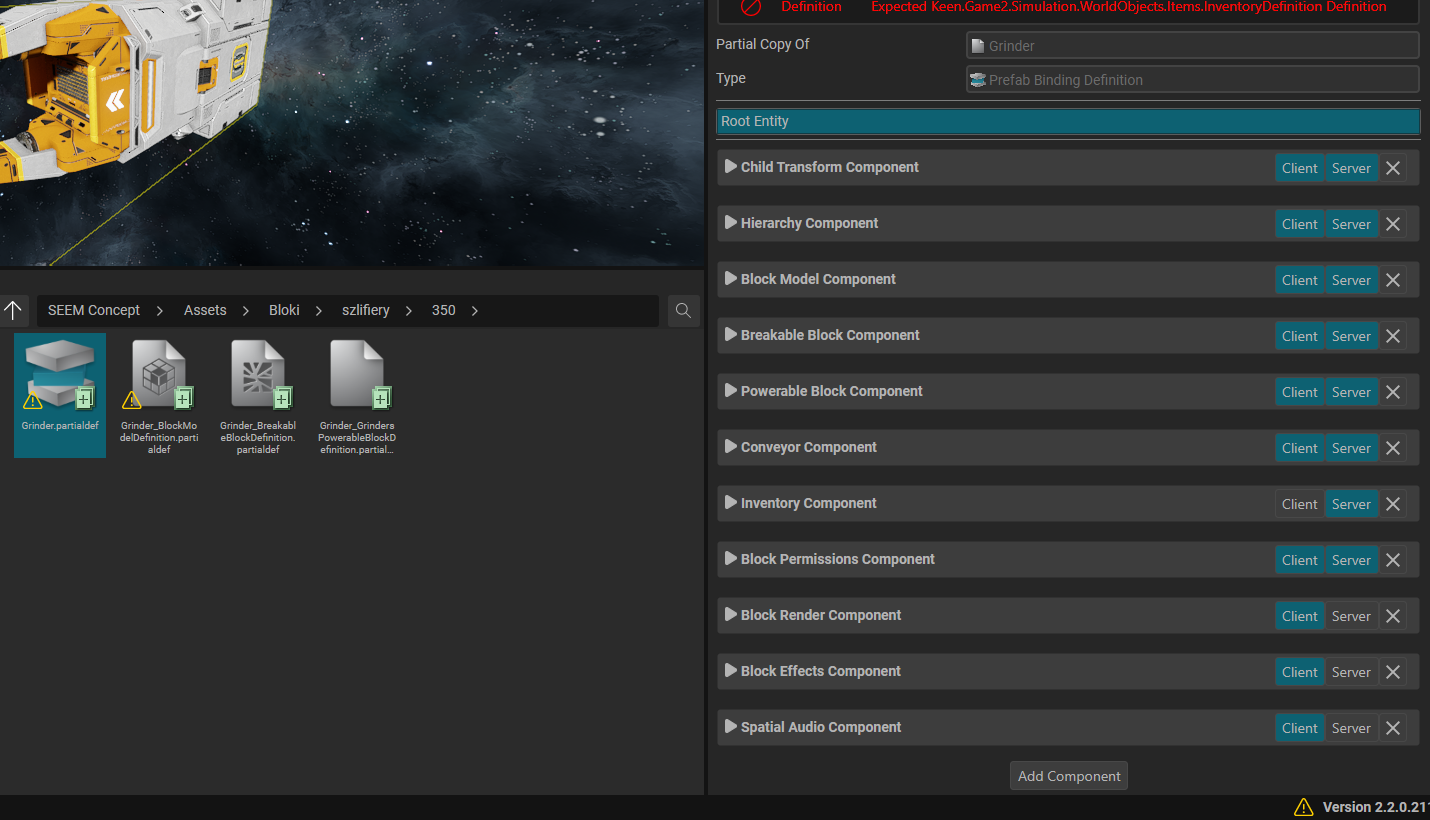Click the warning icon next to Version
The height and width of the screenshot is (820, 1430).
click(1303, 807)
